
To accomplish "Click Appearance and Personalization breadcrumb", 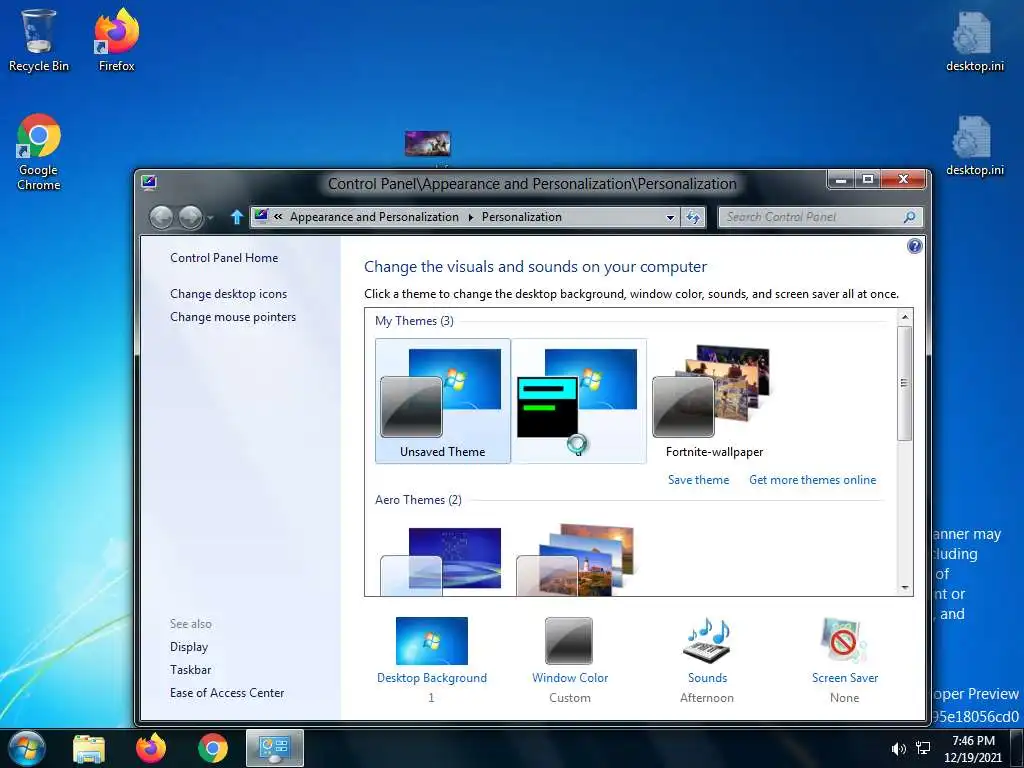I will (374, 217).
